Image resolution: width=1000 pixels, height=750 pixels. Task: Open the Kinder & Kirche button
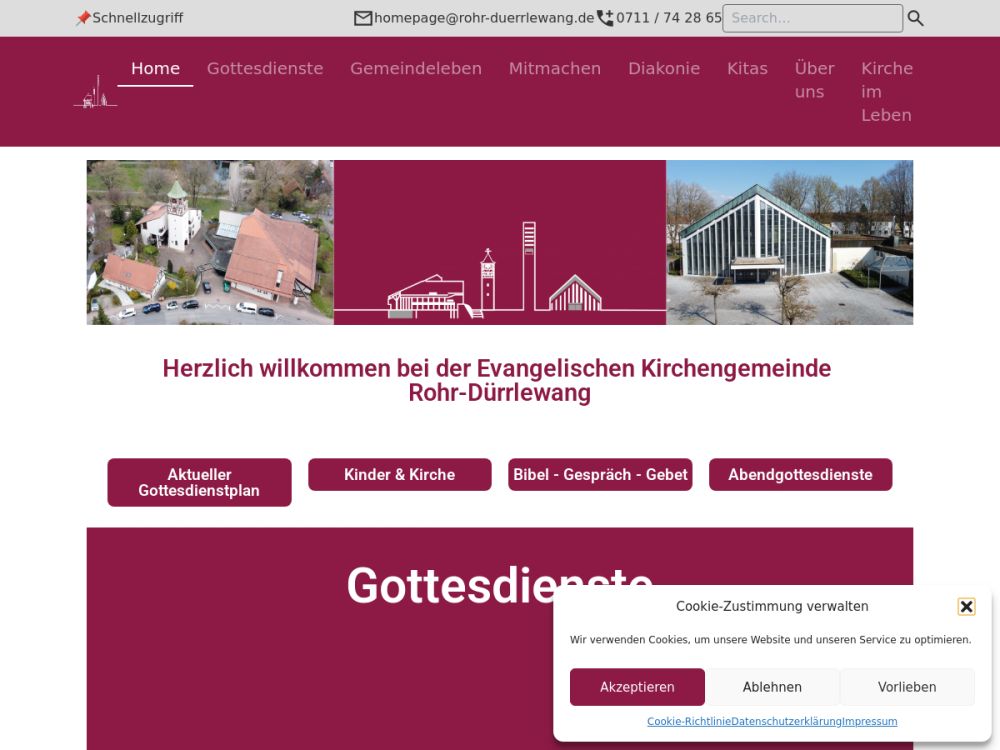point(399,475)
